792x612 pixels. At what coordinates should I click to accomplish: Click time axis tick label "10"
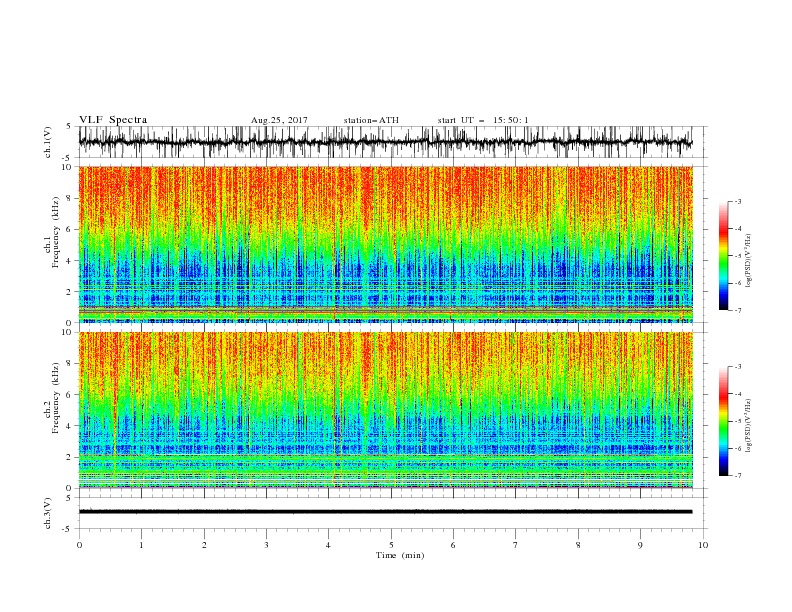coord(703,545)
